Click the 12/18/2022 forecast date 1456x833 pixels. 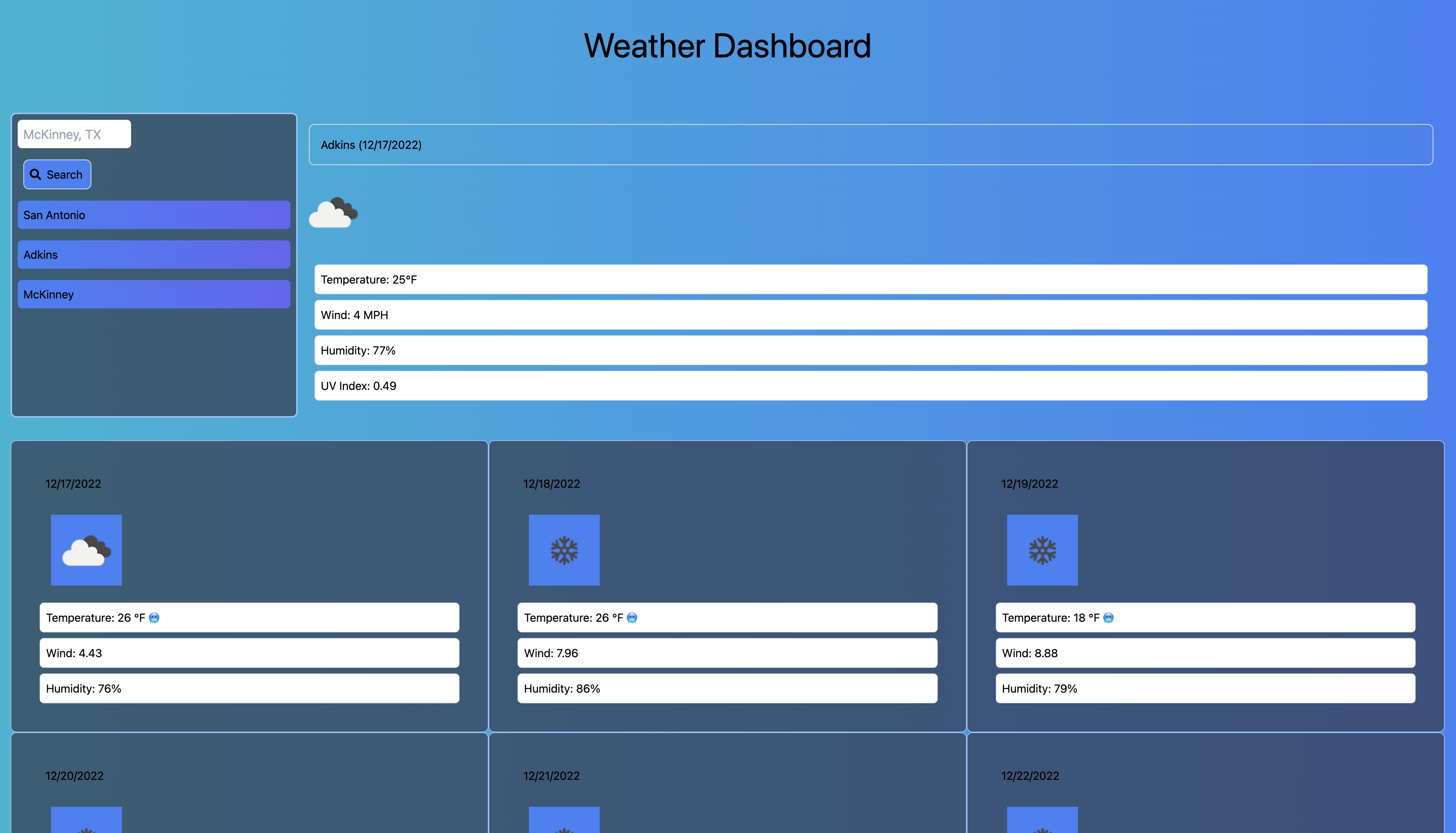click(x=552, y=484)
